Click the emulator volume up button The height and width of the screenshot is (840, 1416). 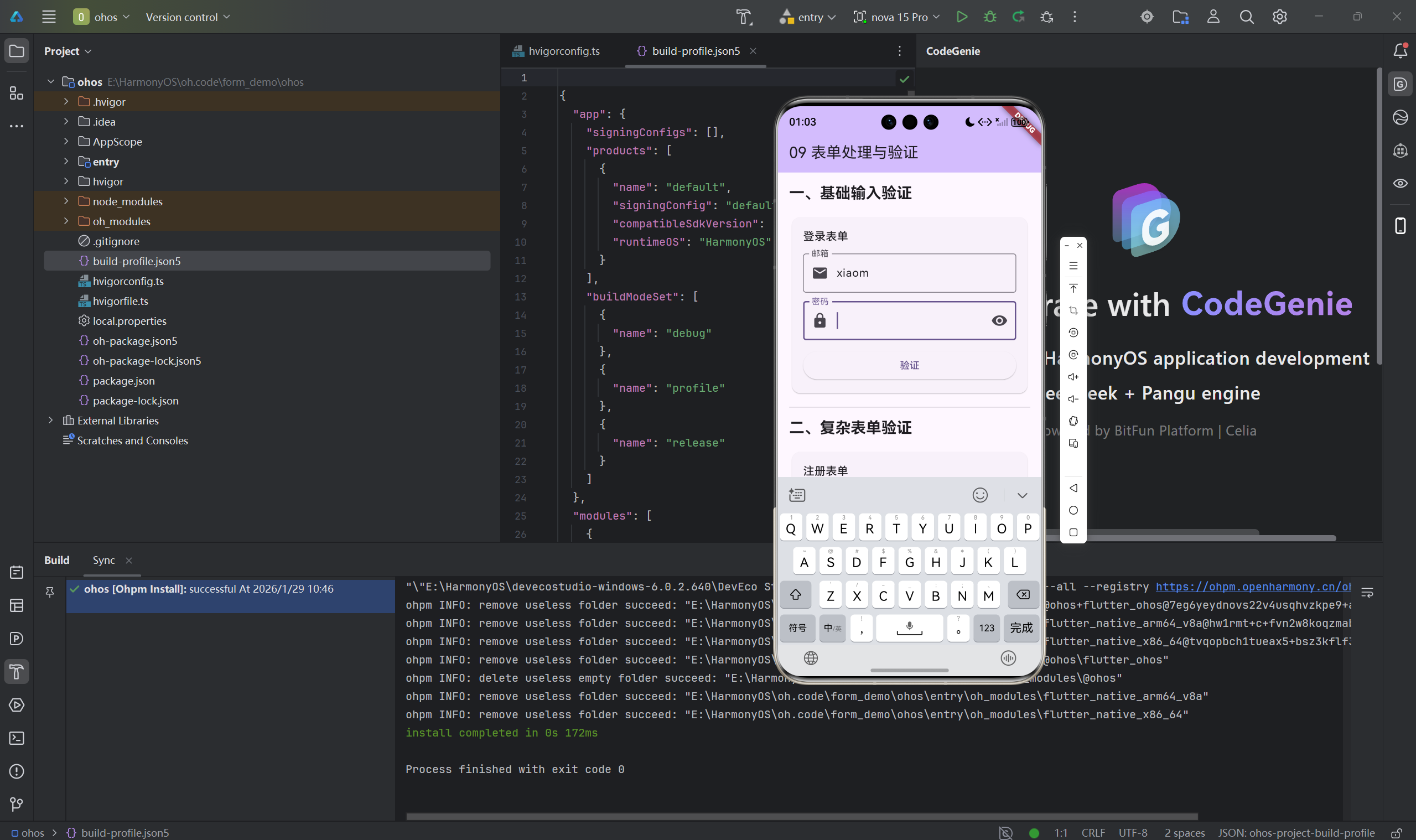click(1073, 377)
